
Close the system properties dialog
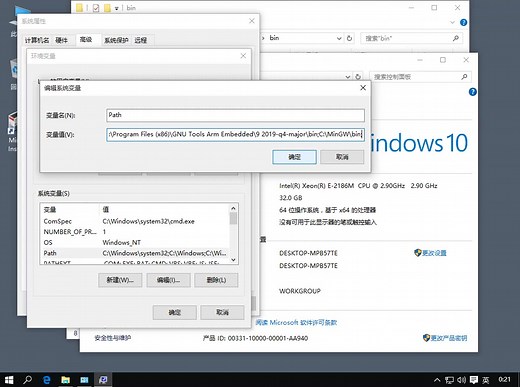point(252,21)
